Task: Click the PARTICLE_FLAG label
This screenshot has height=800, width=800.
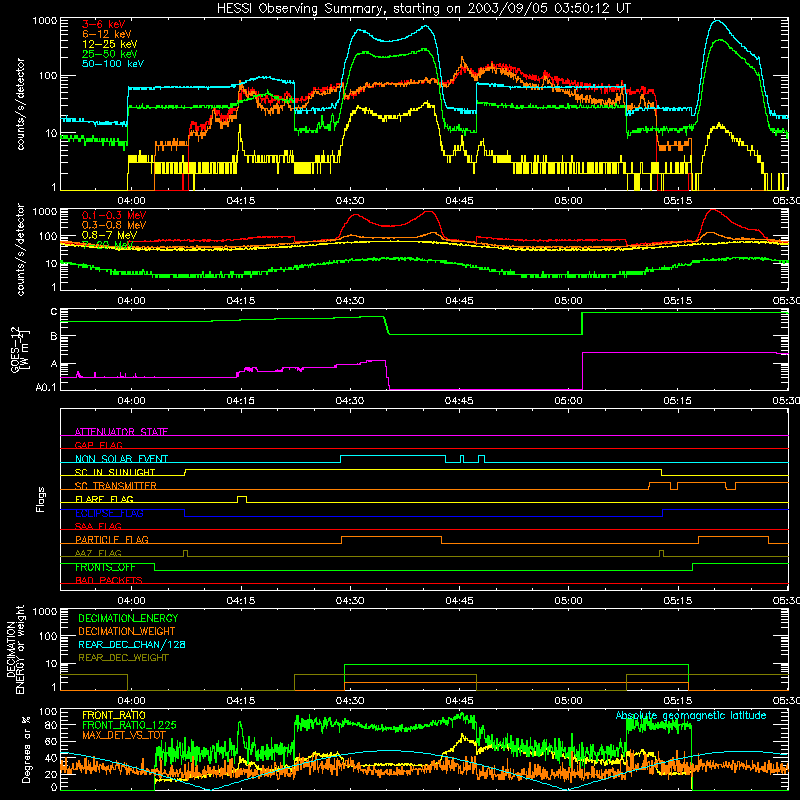Action: (x=112, y=540)
